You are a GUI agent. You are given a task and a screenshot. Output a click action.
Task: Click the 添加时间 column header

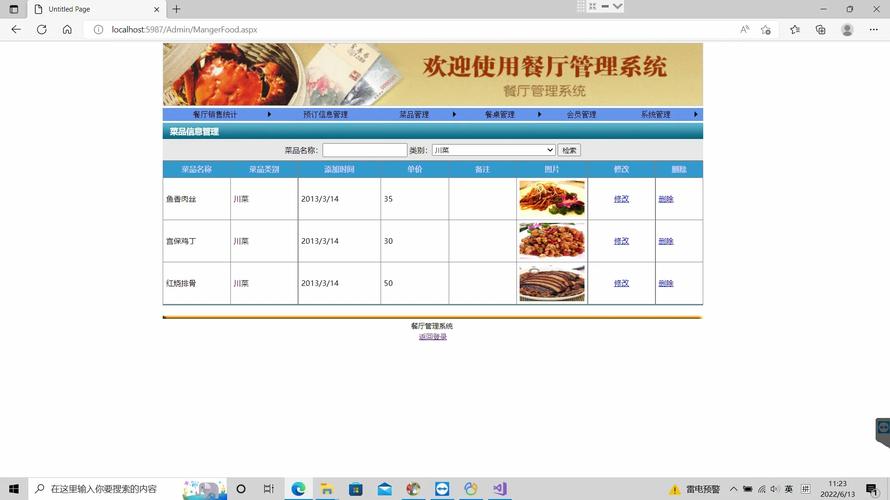[339, 169]
